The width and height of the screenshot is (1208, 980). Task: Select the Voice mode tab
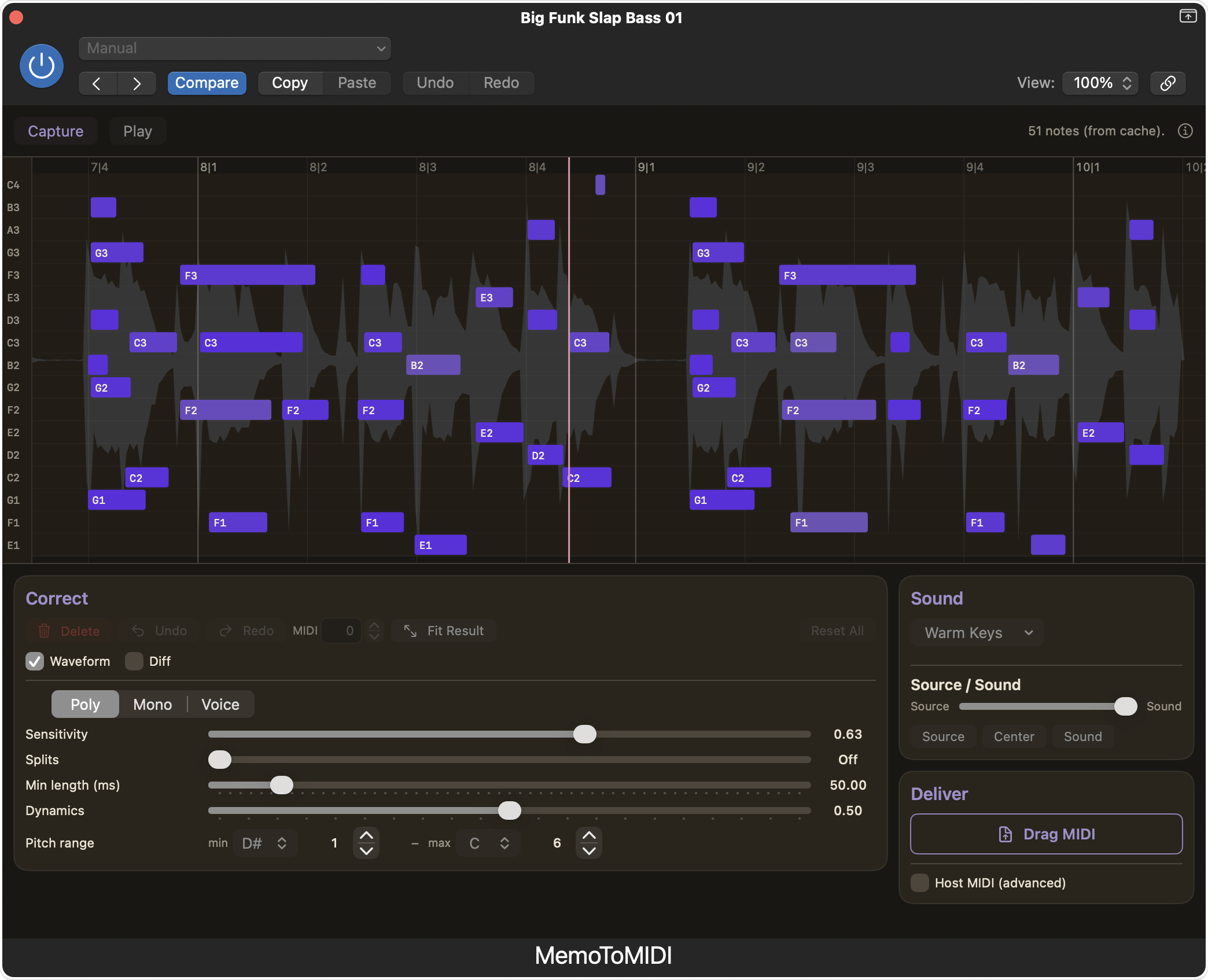tap(220, 705)
